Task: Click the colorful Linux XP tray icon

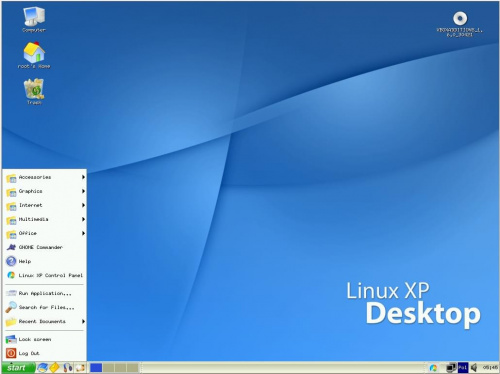Action: coord(433,368)
